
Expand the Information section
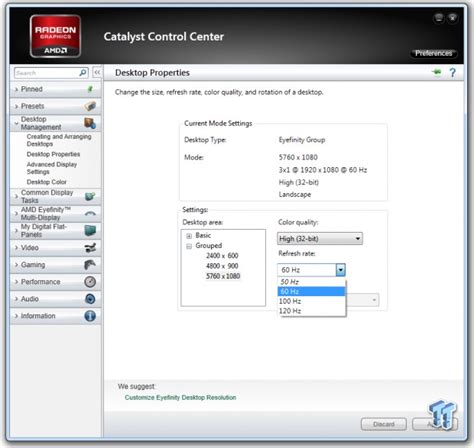(16, 316)
